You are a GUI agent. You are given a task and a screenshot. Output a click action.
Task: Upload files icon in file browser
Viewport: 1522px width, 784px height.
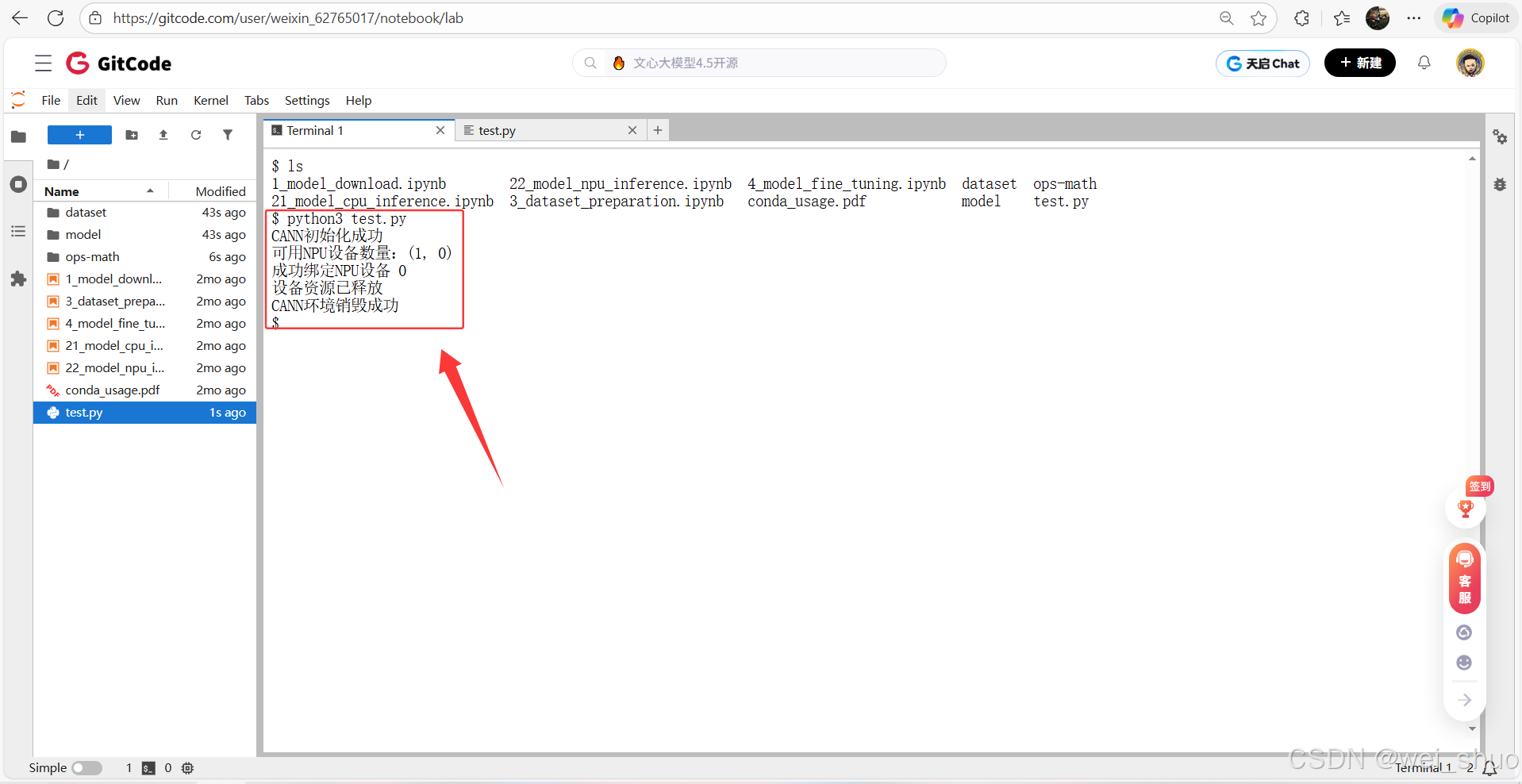tap(163, 135)
